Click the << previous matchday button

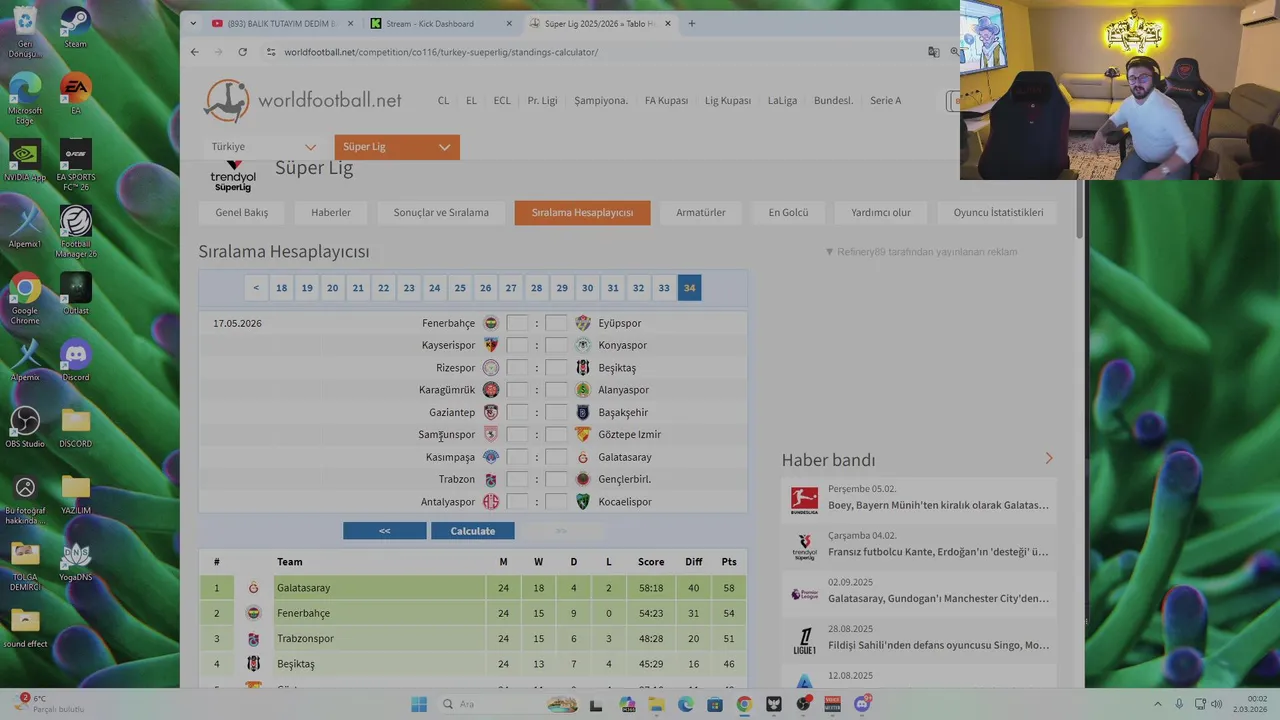pyautogui.click(x=384, y=531)
